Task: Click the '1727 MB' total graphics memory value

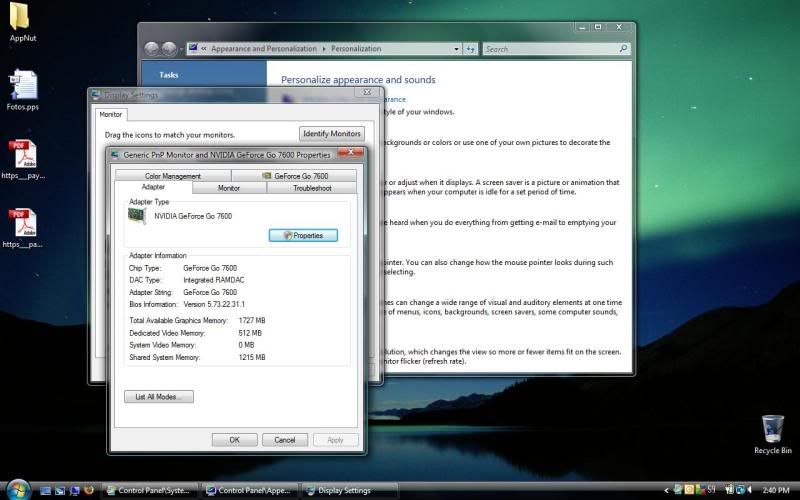Action: coord(252,320)
